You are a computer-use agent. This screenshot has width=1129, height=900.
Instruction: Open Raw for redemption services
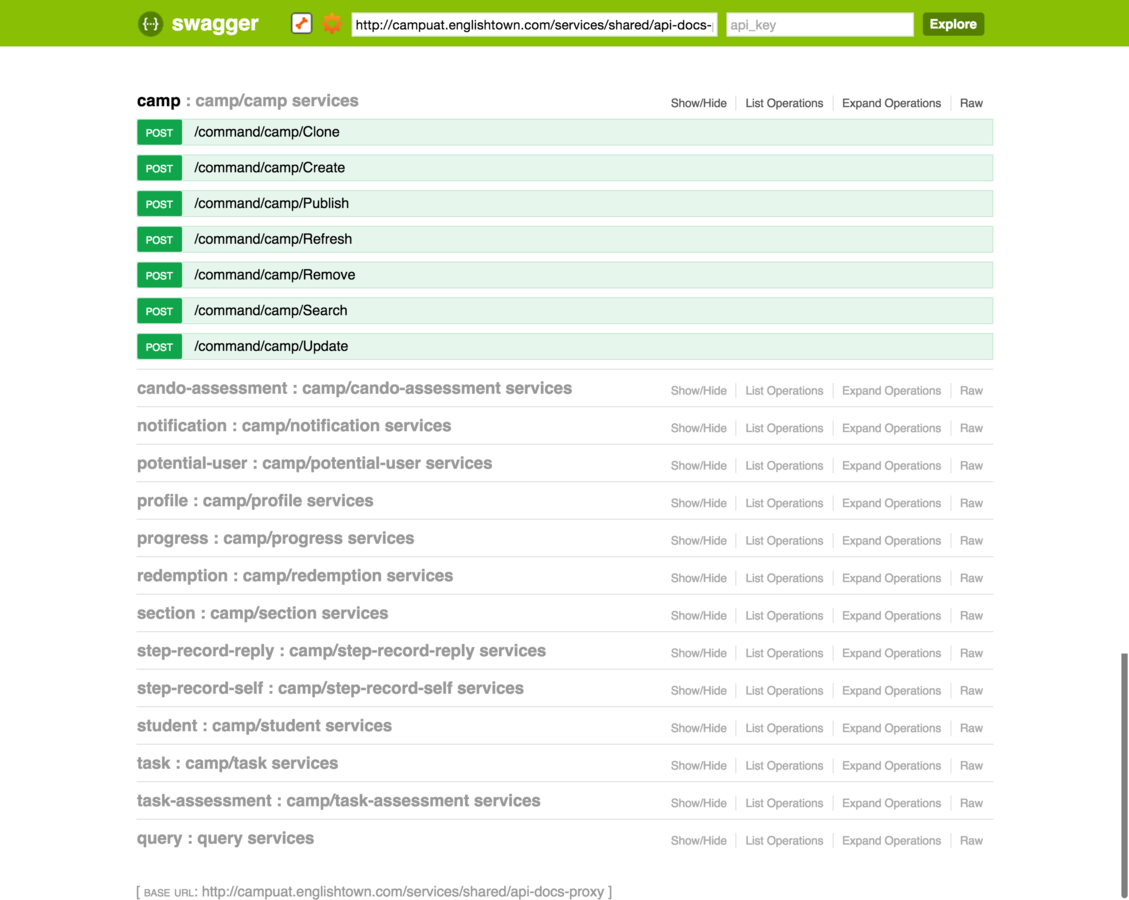tap(971, 577)
